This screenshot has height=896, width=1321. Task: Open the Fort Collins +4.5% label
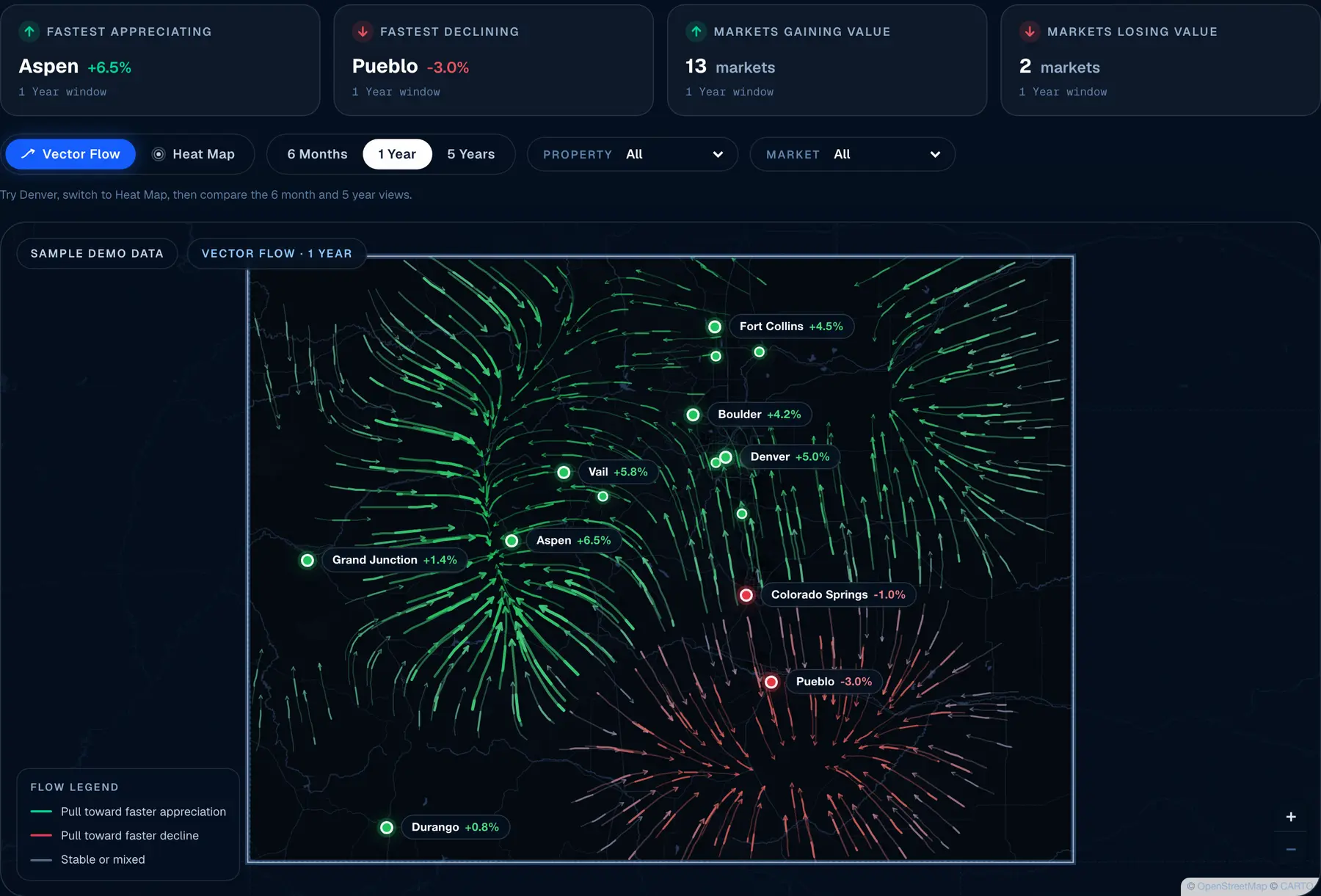(x=791, y=327)
